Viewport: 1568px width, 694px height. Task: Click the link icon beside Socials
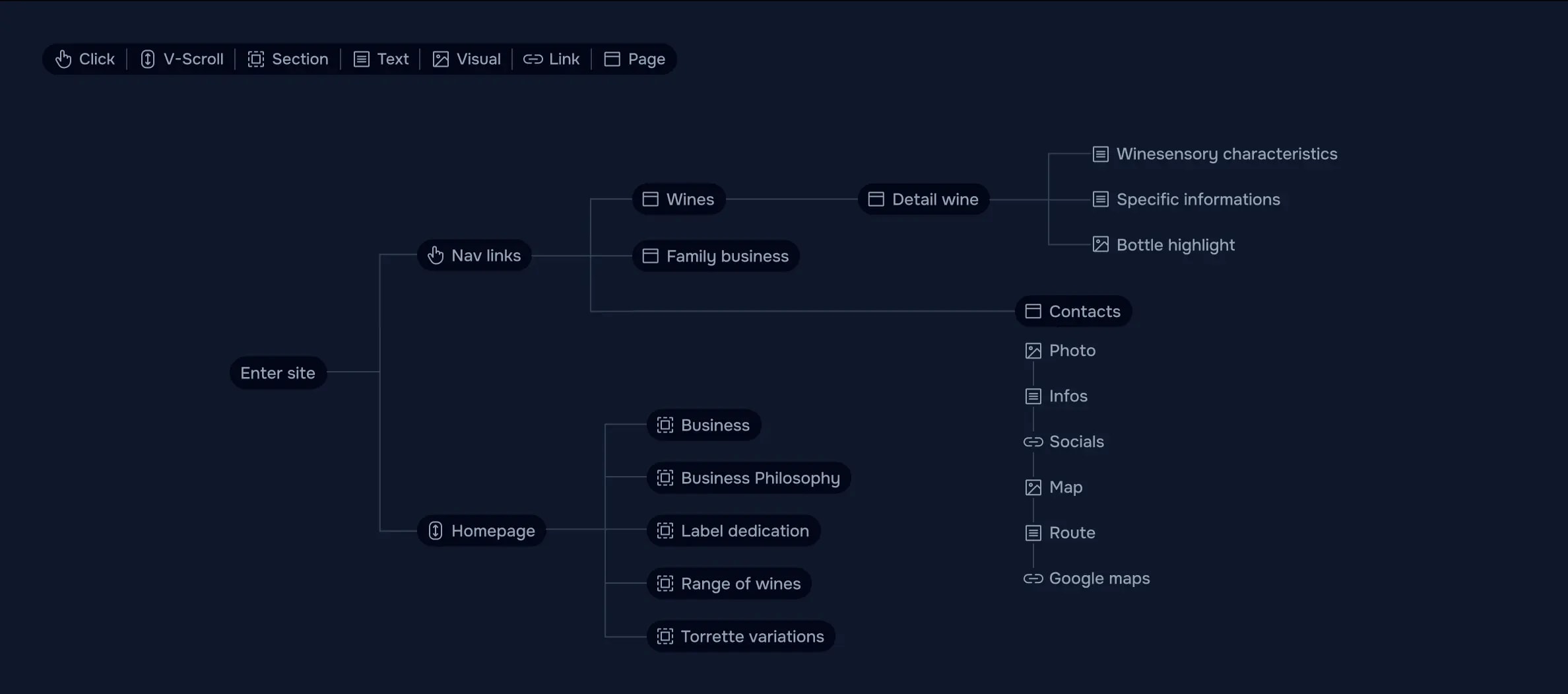click(1033, 442)
